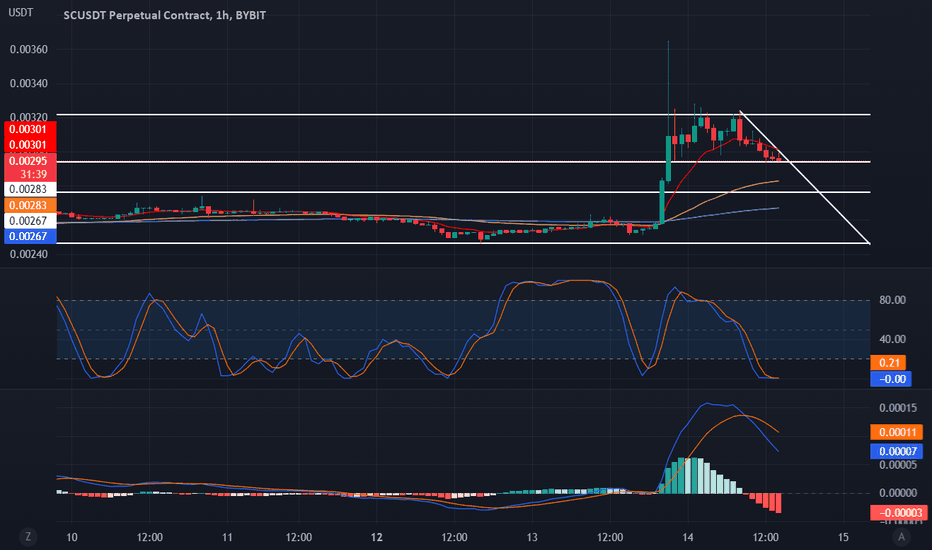This screenshot has height=550, width=932.
Task: Click the blue -0.00 stochastic value label
Action: [890, 379]
